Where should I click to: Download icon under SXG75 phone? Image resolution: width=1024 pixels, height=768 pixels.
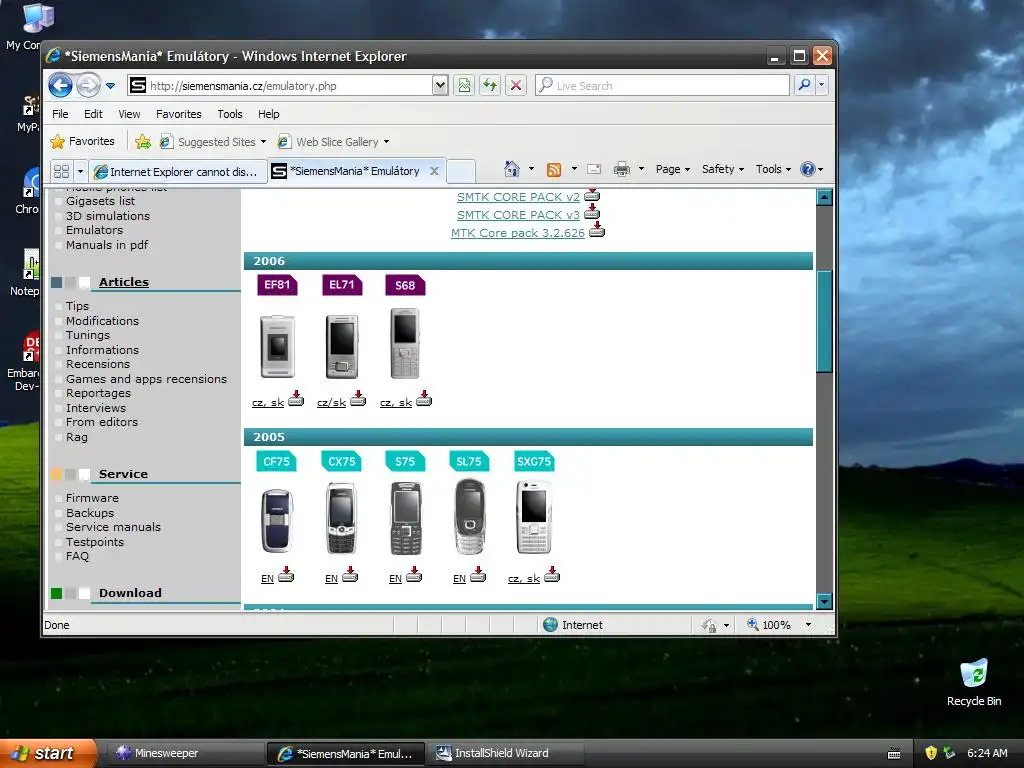552,575
